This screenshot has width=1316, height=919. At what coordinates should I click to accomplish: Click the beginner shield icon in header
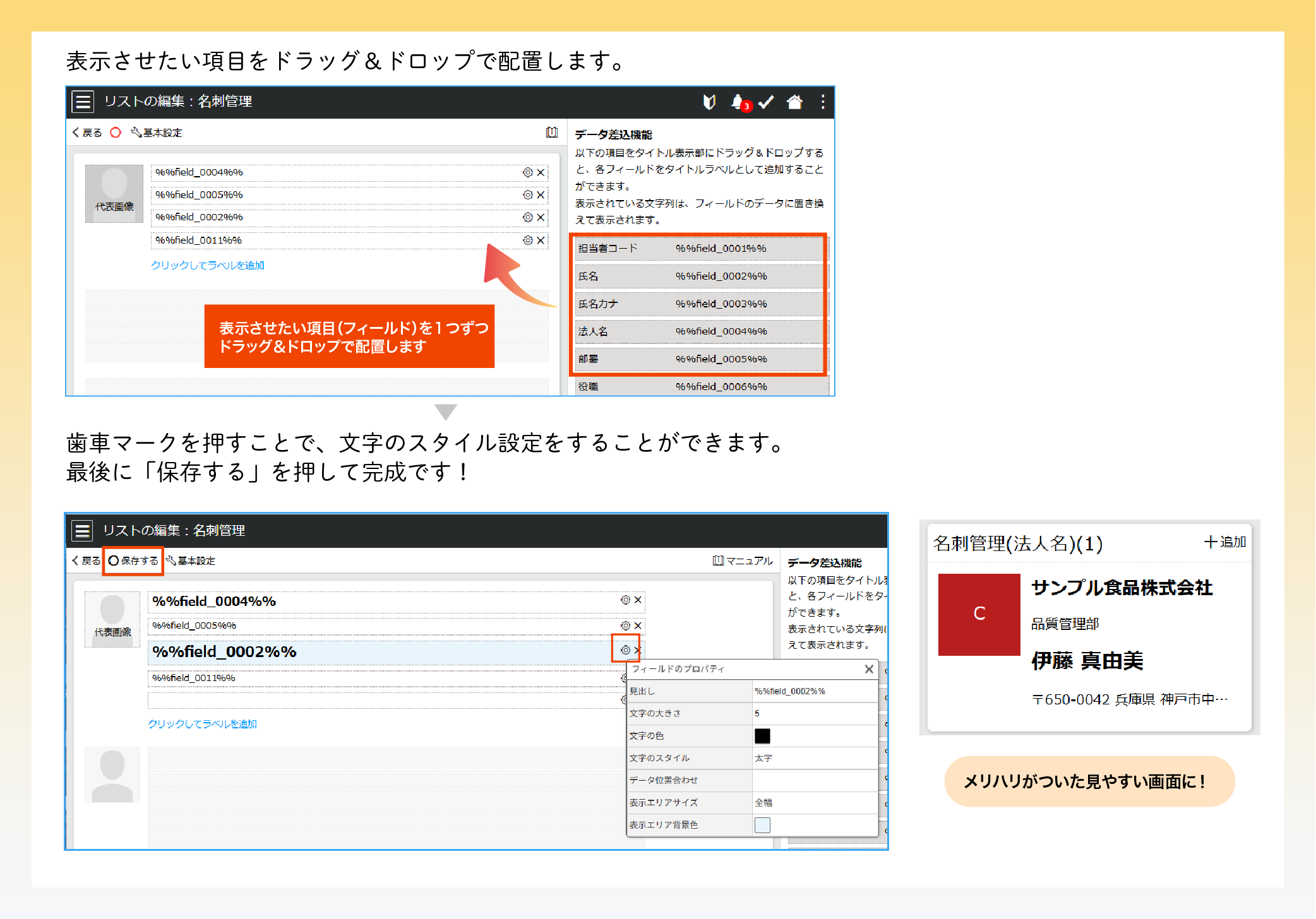(709, 102)
